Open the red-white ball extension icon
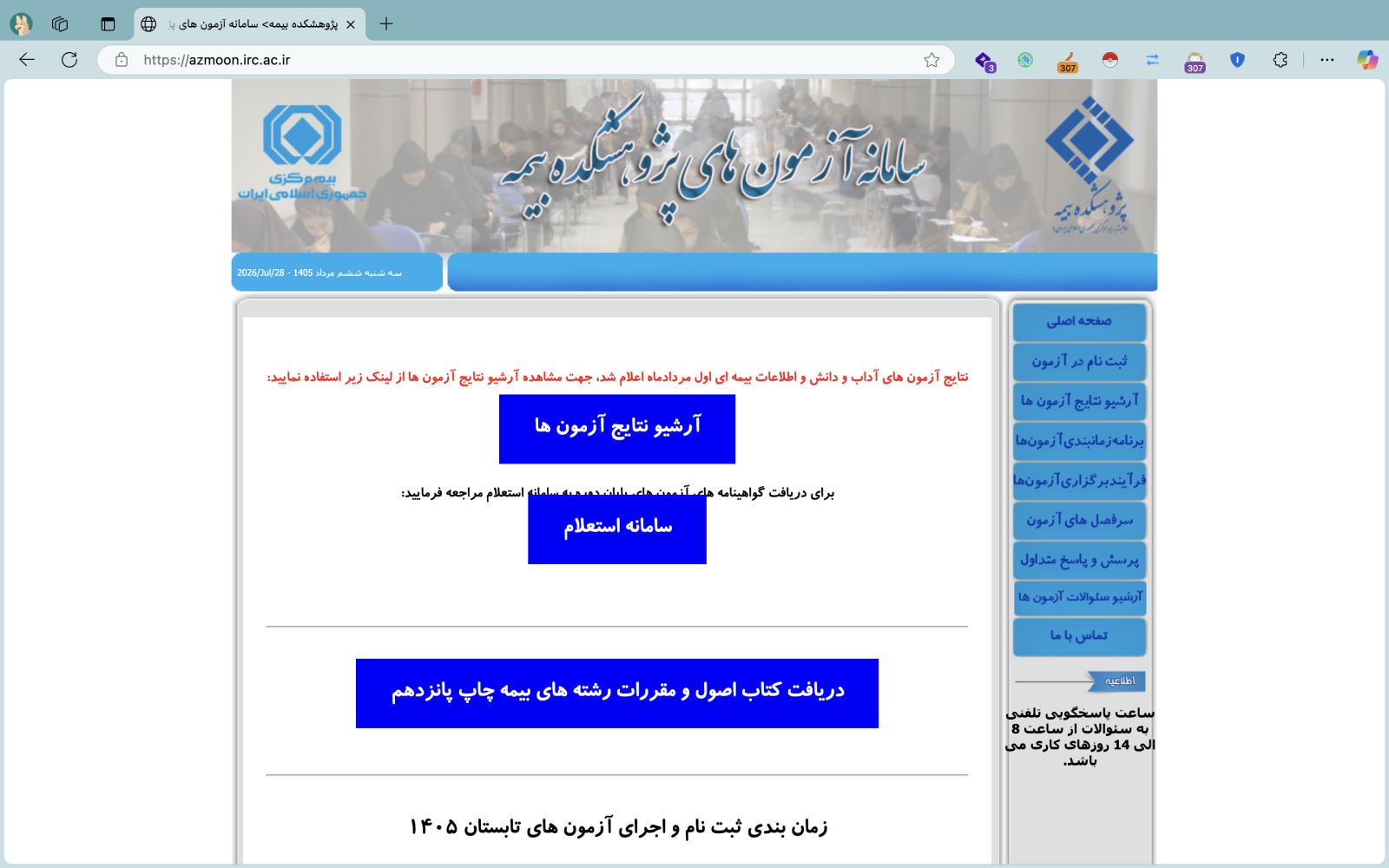This screenshot has width=1389, height=868. coord(1109,60)
